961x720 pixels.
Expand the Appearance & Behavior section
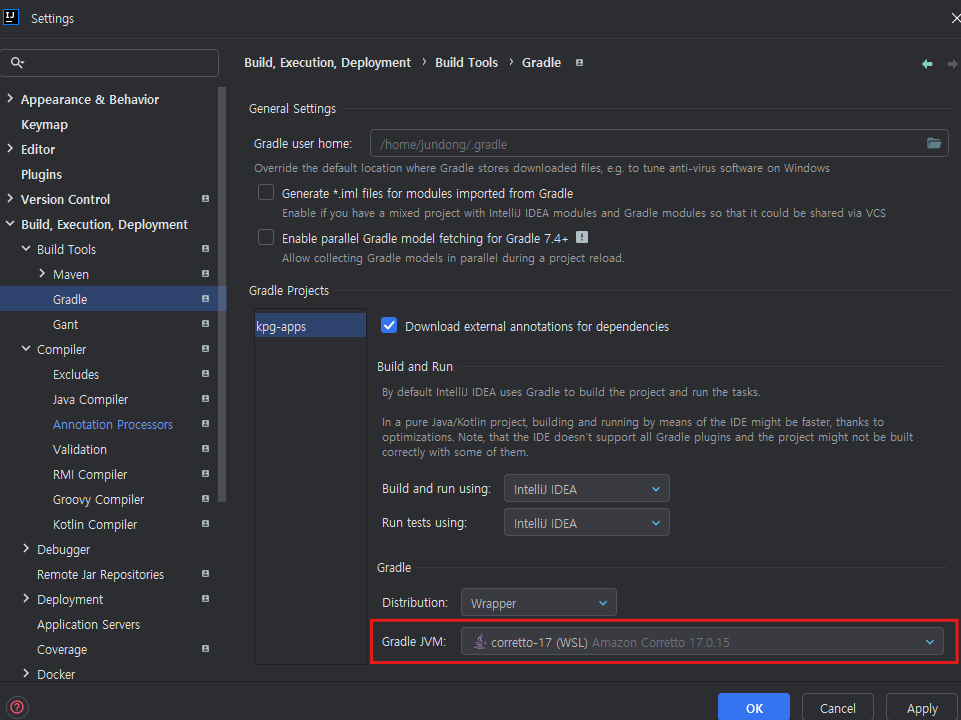[10, 98]
